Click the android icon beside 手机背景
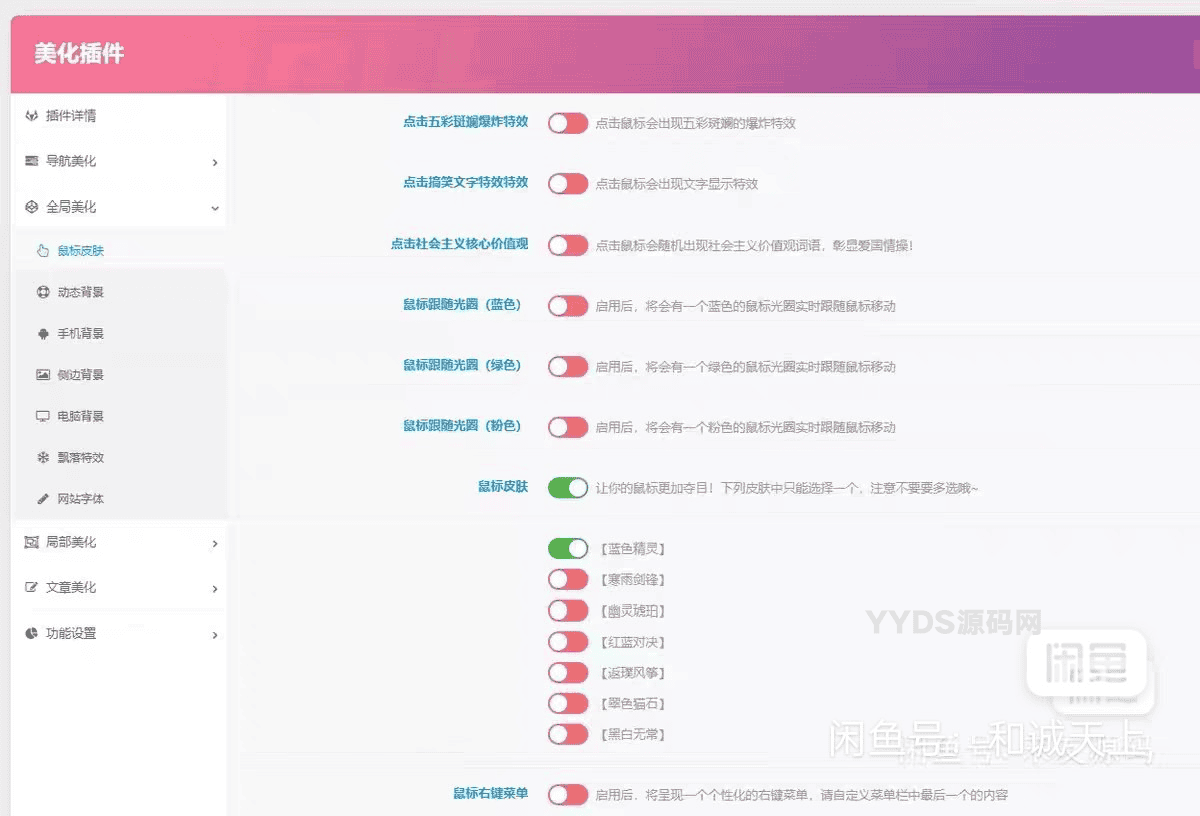Screen dimensions: 1200x816 pyautogui.click(x=42, y=334)
